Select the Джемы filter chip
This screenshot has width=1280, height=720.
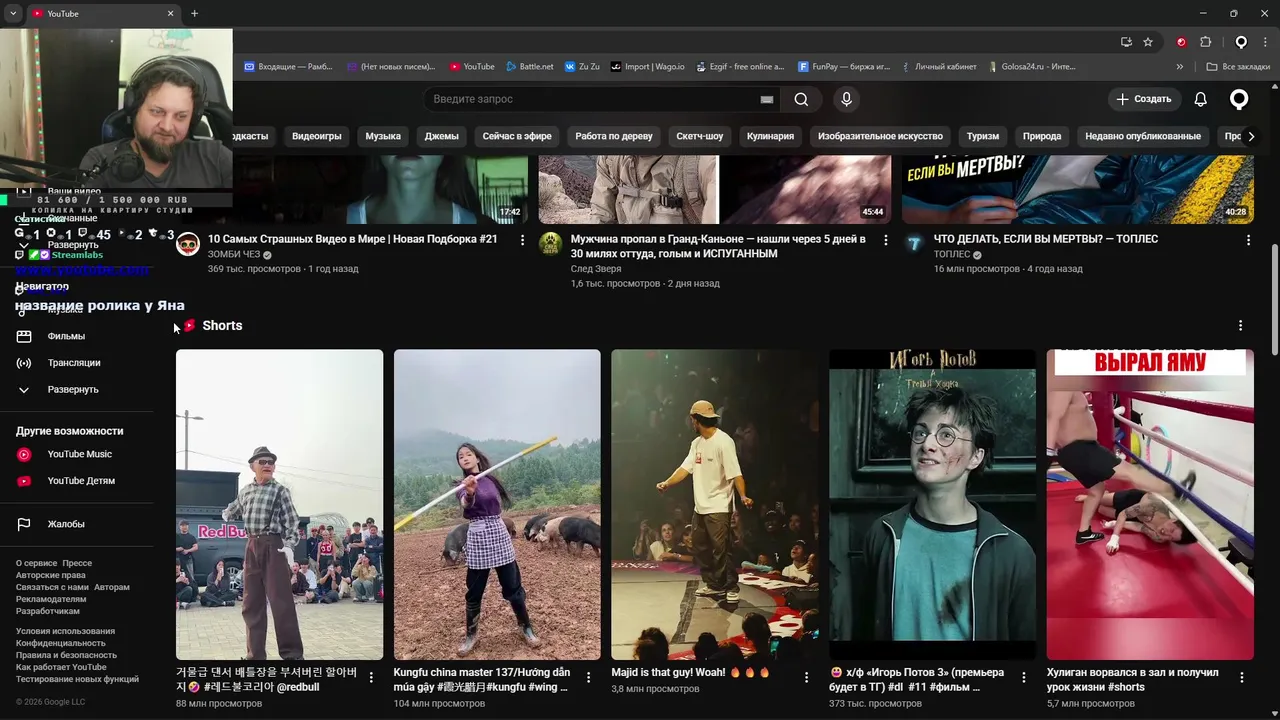coord(441,136)
